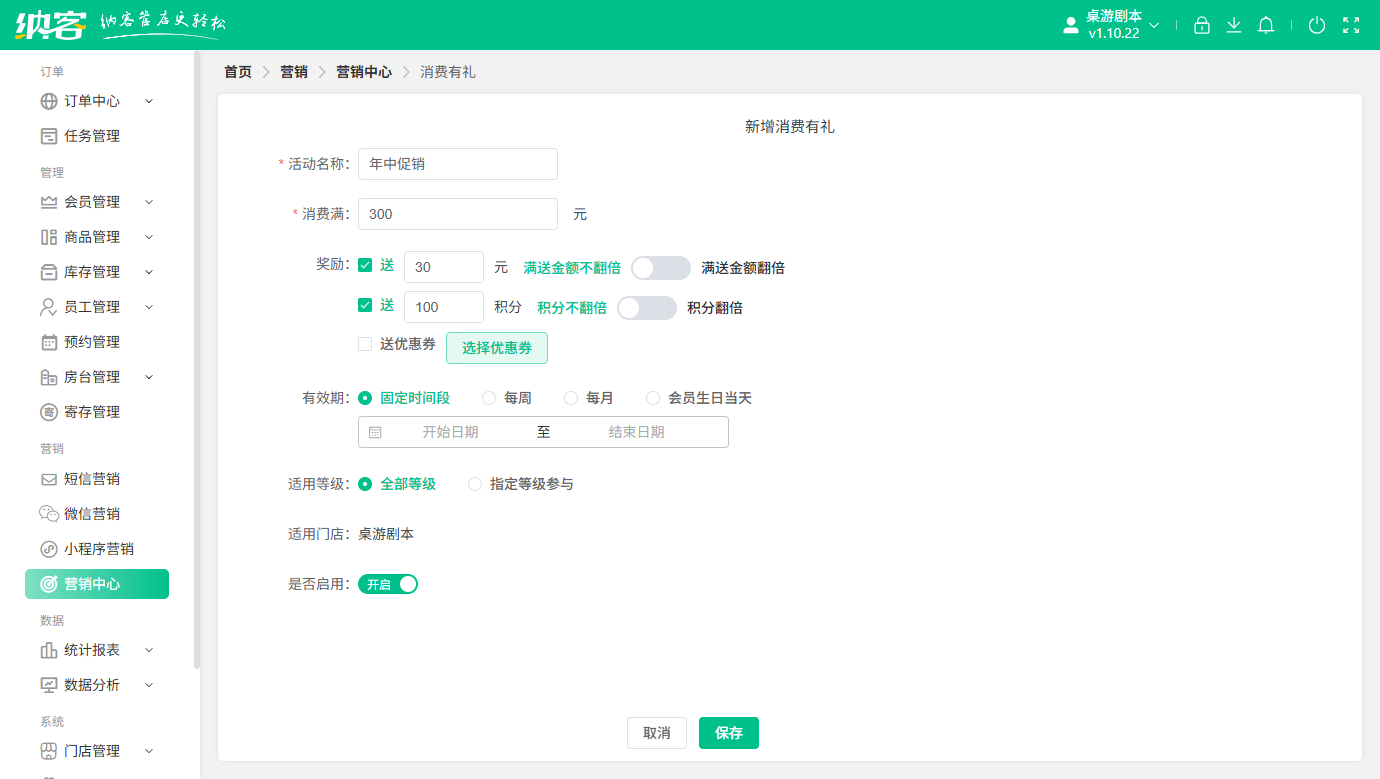Select the 会员生日当天 radio option
1380x779 pixels.
(655, 397)
